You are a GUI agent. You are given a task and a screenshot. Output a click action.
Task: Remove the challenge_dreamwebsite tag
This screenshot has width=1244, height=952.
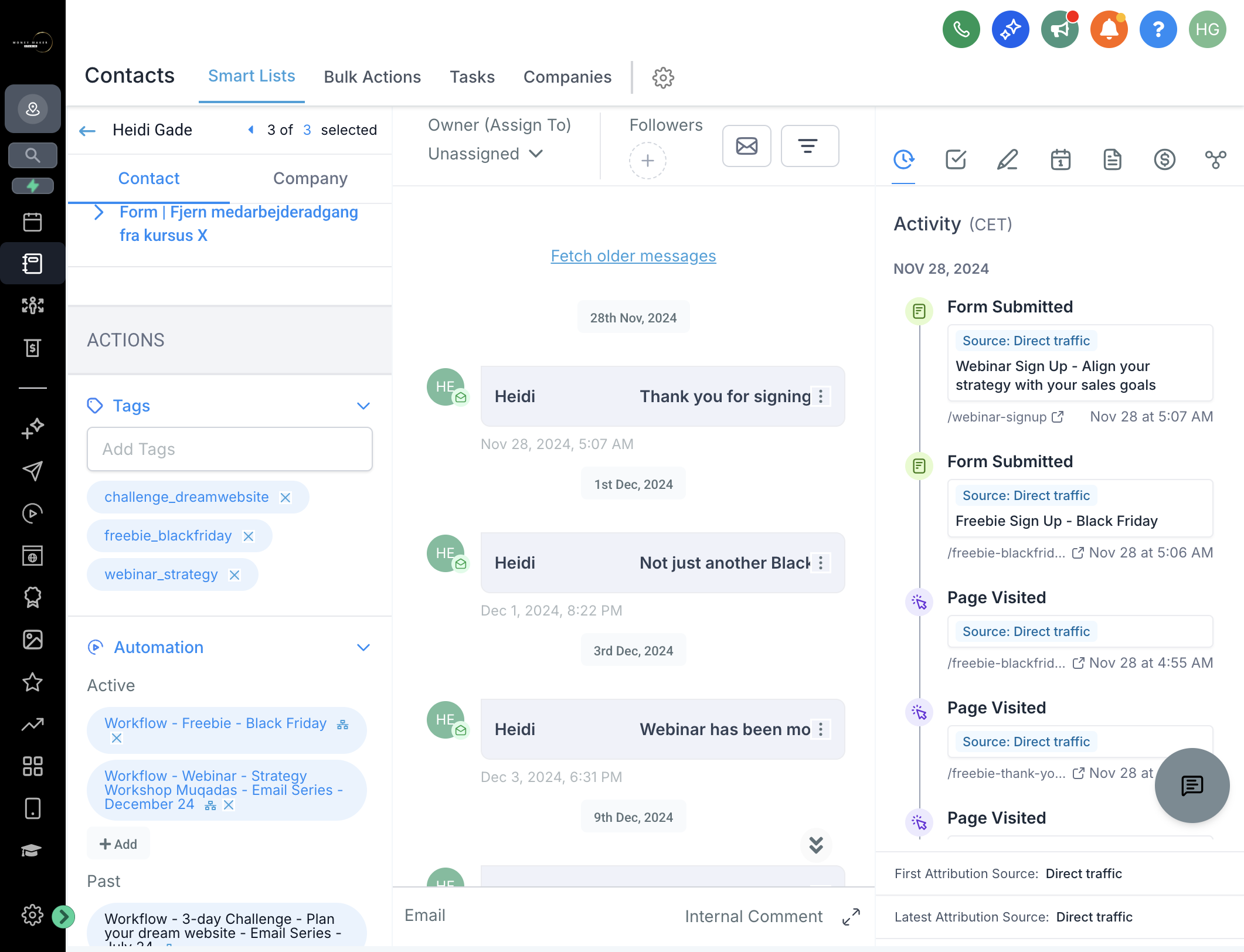(285, 498)
